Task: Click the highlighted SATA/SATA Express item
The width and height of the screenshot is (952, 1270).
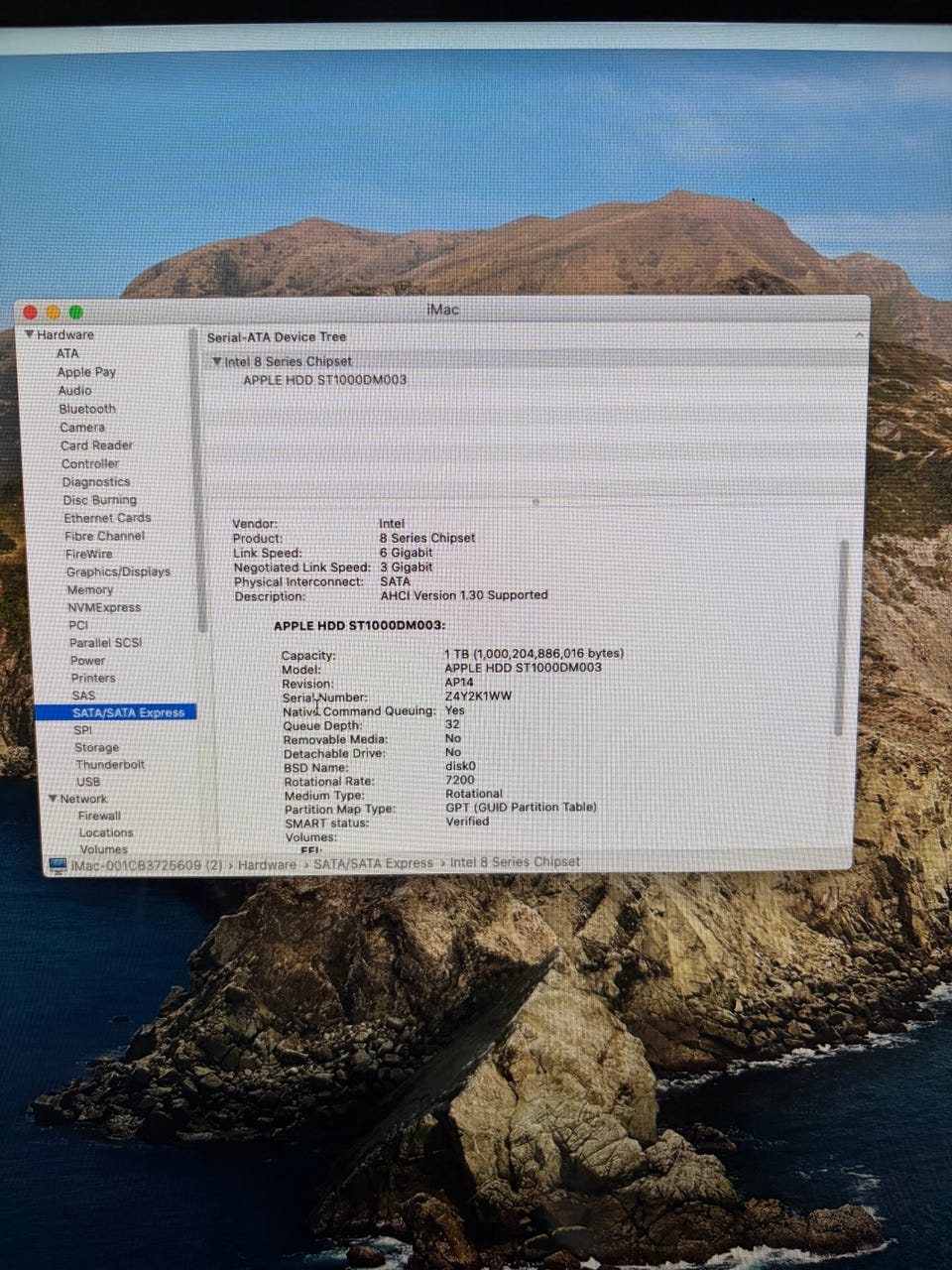Action: click(116, 712)
